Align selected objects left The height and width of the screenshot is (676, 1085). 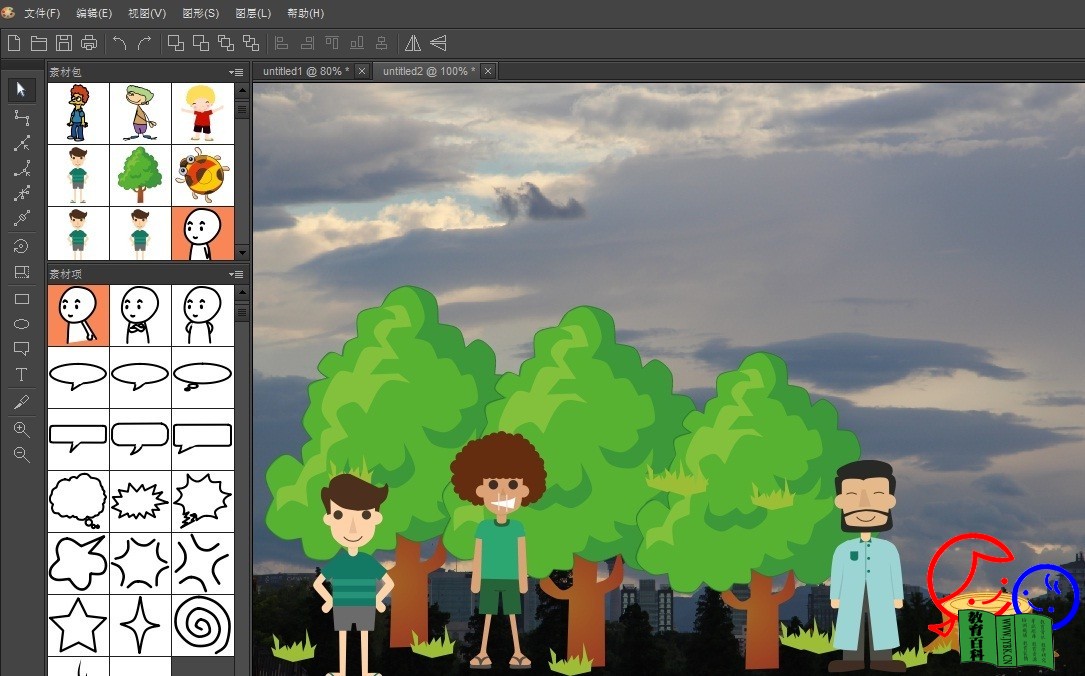pos(282,44)
